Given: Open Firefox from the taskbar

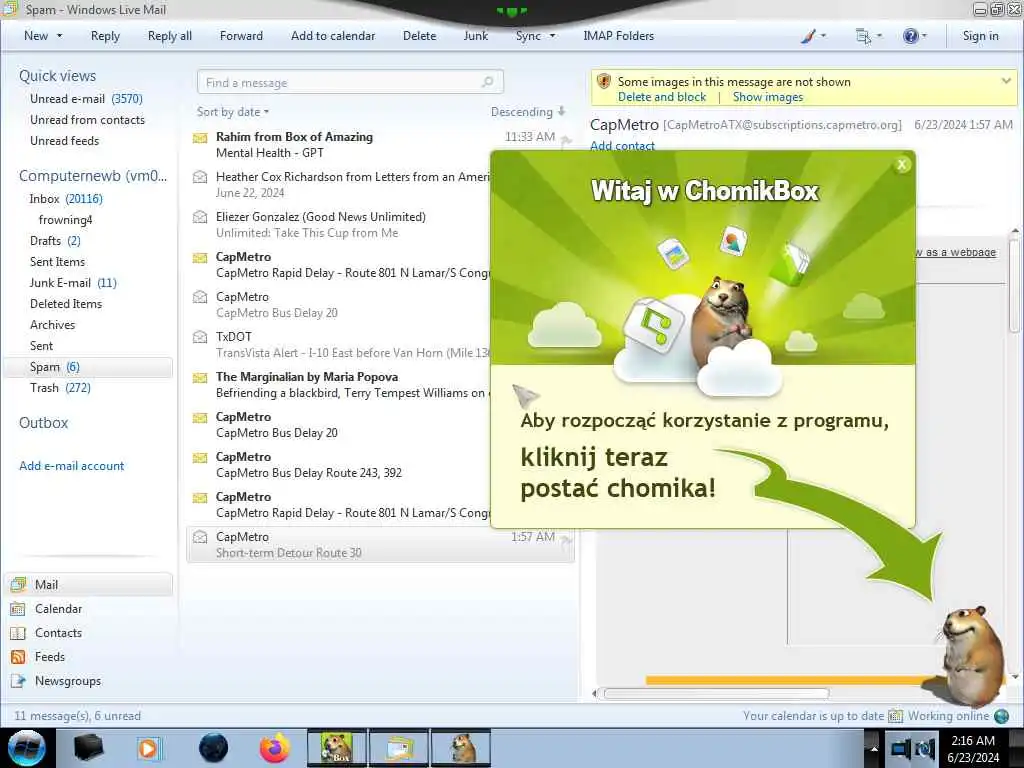Looking at the screenshot, I should pos(274,748).
